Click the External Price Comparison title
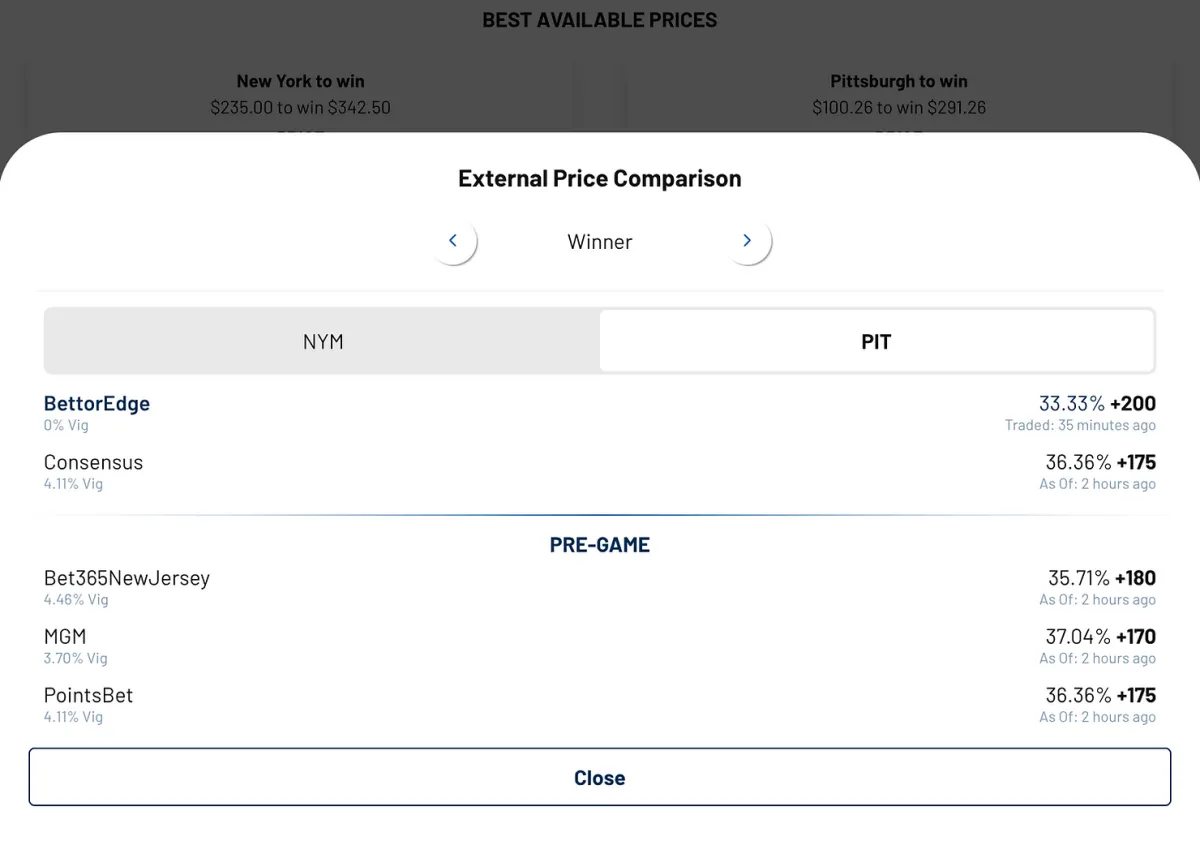 pos(600,179)
